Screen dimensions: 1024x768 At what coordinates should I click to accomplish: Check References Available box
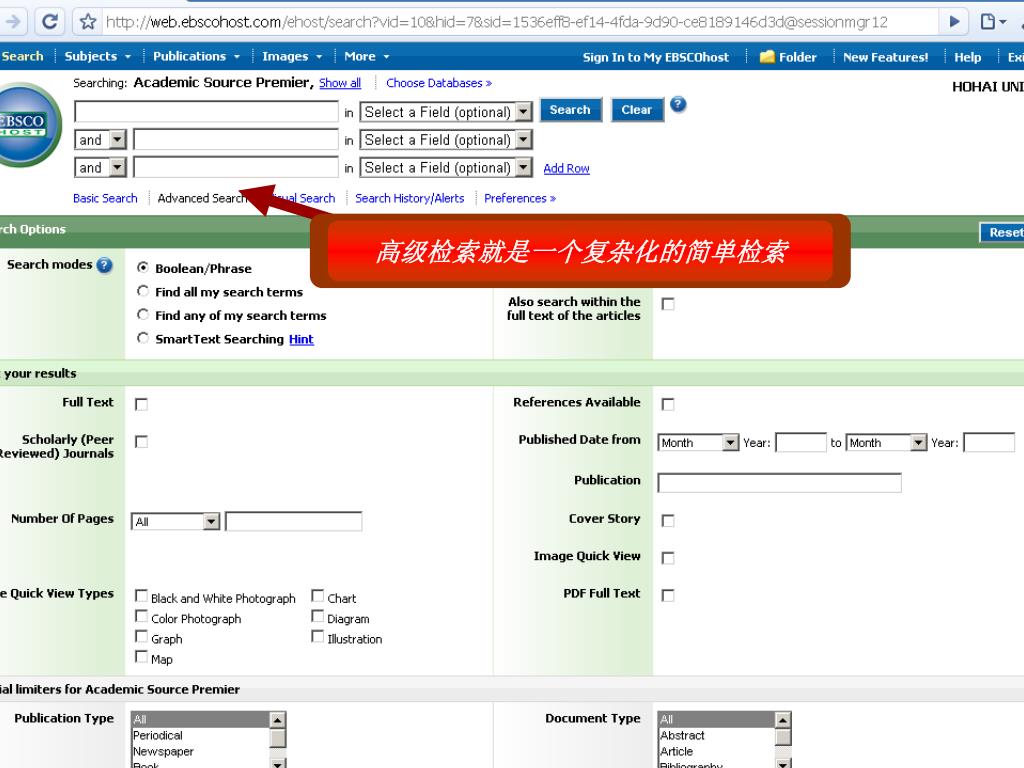(x=667, y=404)
